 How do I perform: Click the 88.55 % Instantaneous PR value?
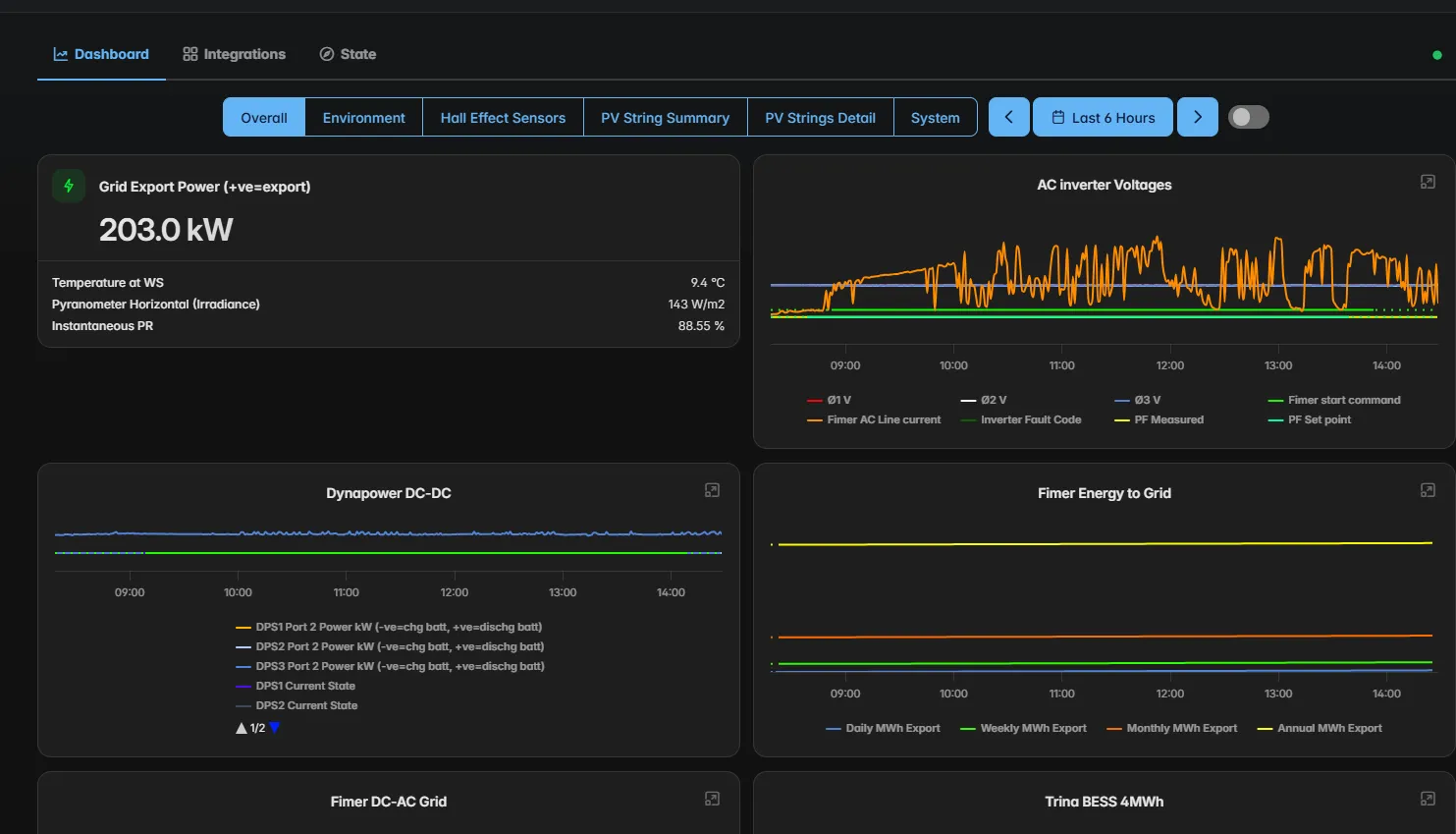tap(701, 326)
